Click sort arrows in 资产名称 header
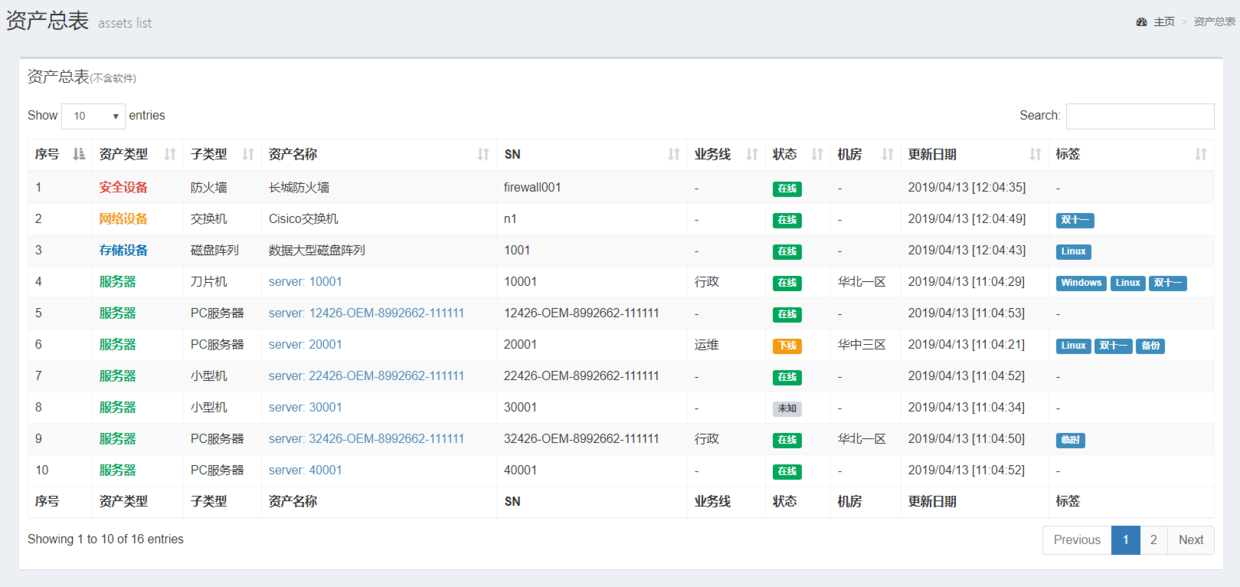 click(x=483, y=154)
